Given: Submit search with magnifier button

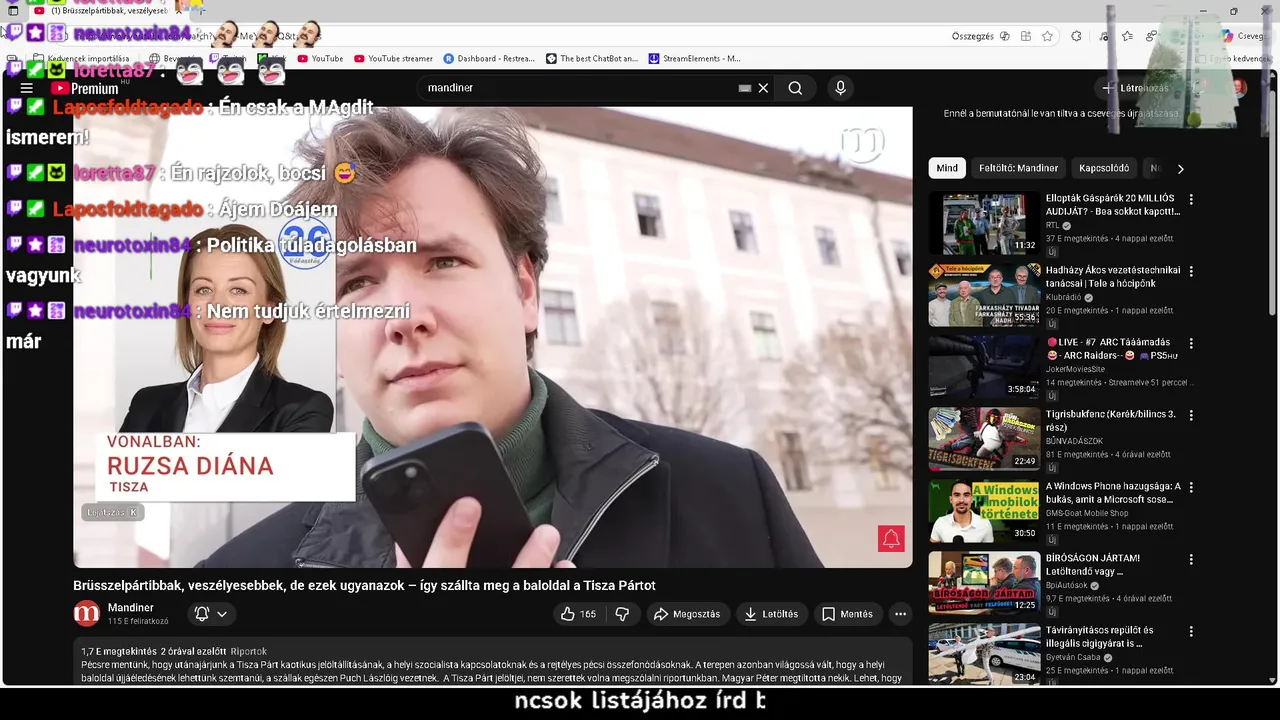Looking at the screenshot, I should tap(795, 88).
